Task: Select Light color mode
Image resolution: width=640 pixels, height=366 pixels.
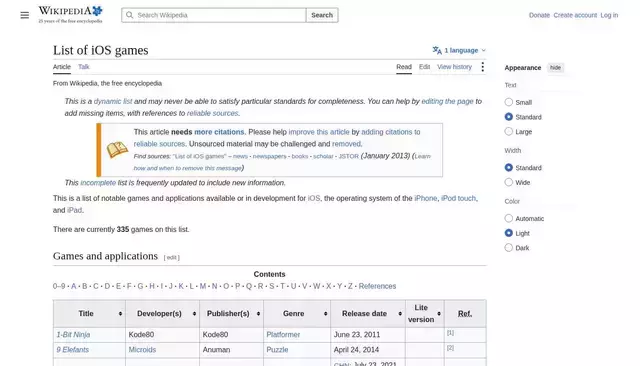Action: point(509,233)
